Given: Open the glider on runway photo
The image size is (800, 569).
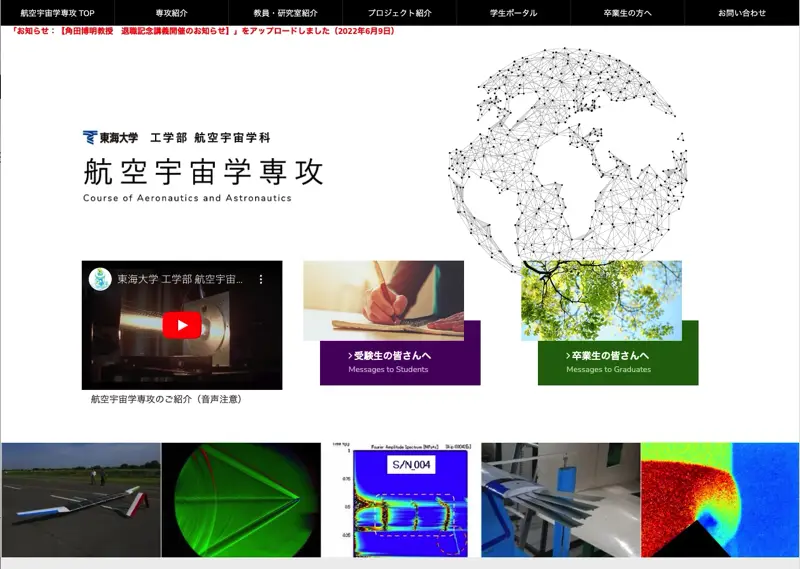Looking at the screenshot, I should [x=81, y=500].
